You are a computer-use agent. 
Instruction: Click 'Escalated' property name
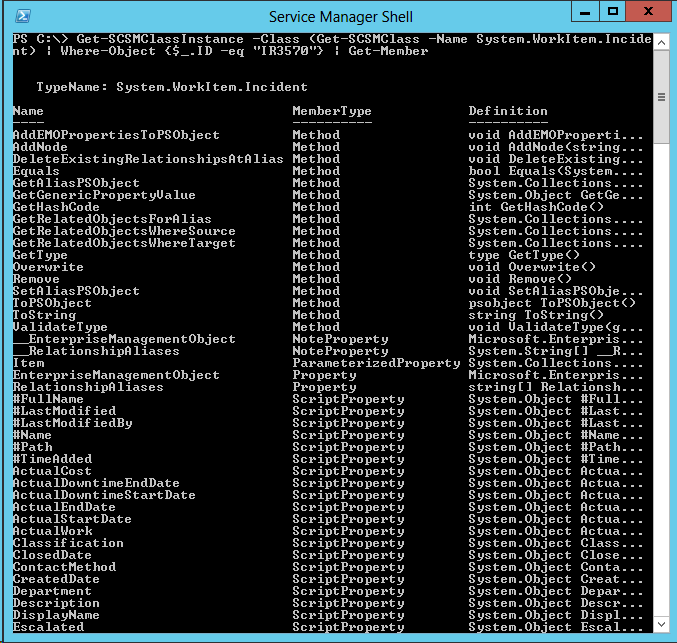[48, 627]
